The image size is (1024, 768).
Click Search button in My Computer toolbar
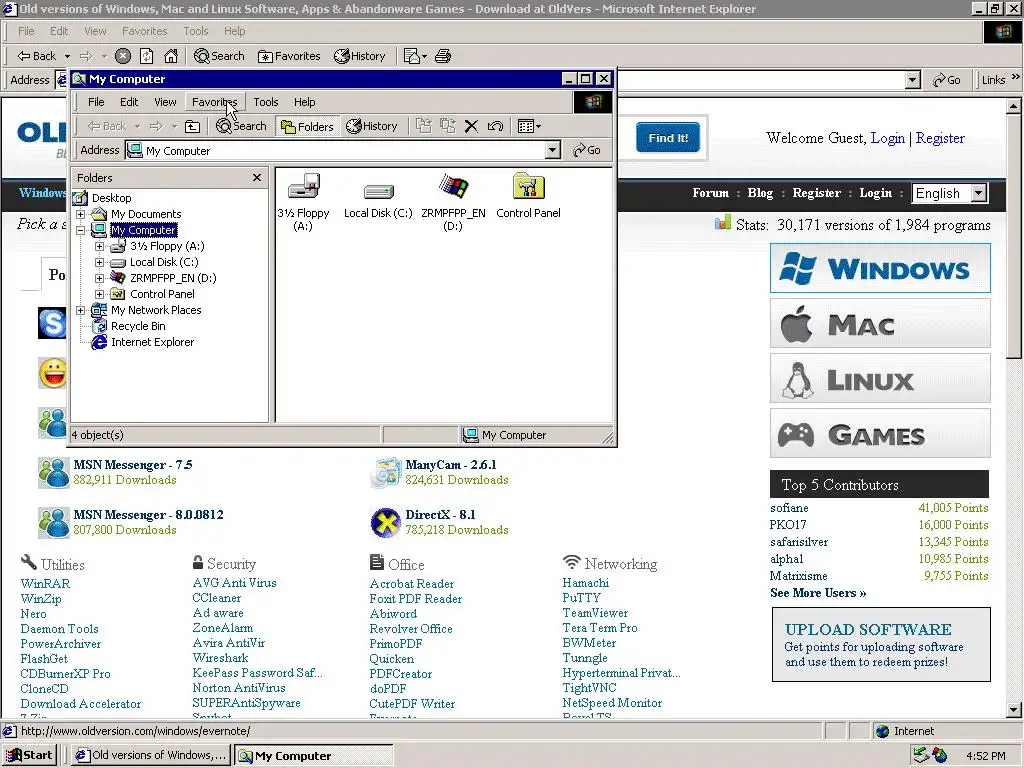(x=241, y=126)
